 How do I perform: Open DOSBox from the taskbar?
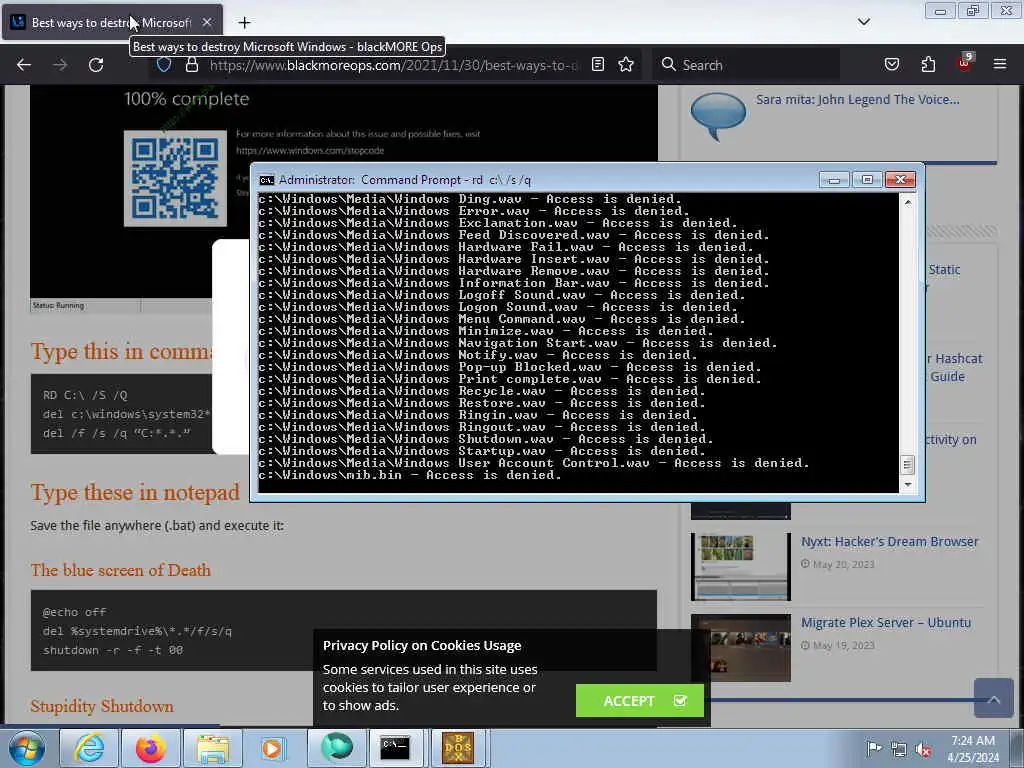click(457, 748)
